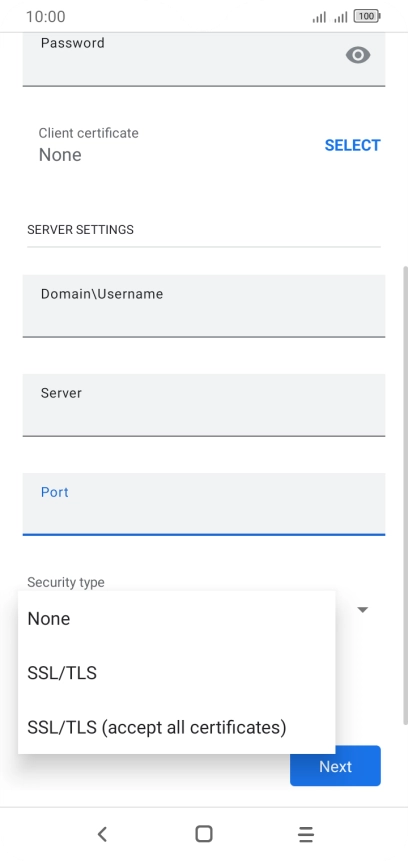The width and height of the screenshot is (408, 861).
Task: Continue with the Next button
Action: (x=335, y=766)
